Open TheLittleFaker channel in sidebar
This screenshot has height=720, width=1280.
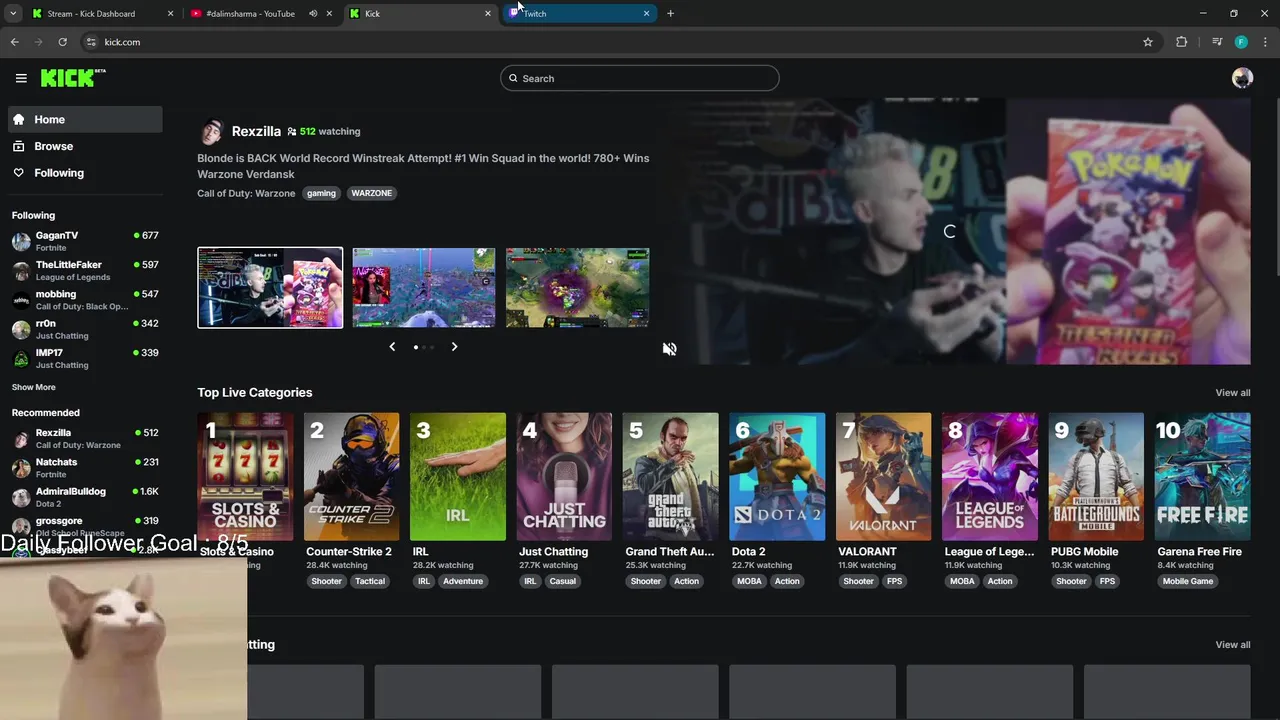[x=85, y=270]
